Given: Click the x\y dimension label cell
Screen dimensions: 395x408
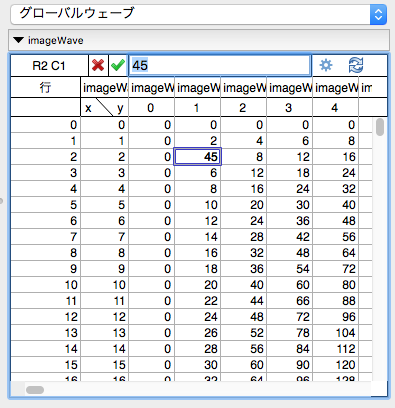Looking at the screenshot, I should [104, 107].
